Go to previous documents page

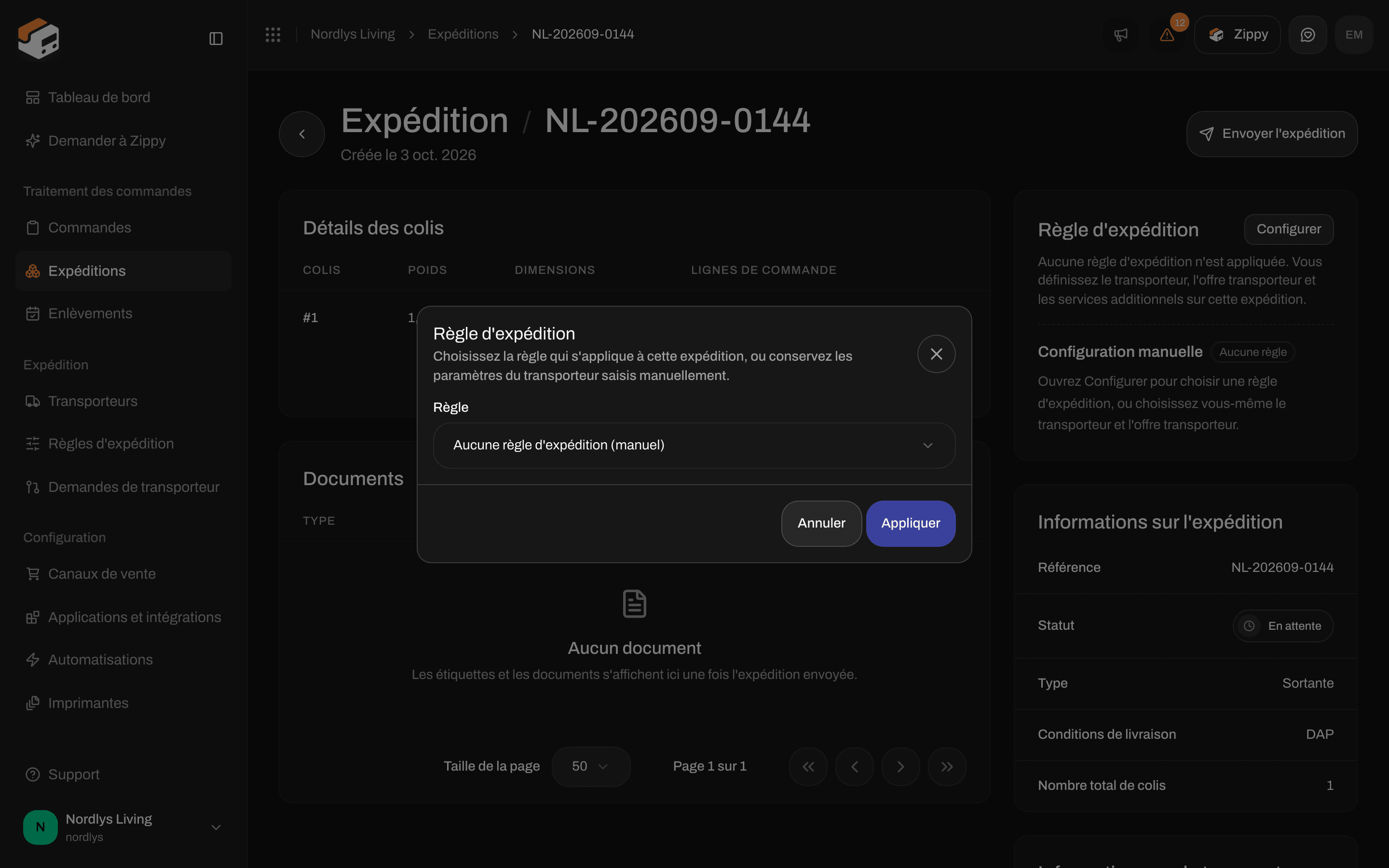click(x=854, y=766)
